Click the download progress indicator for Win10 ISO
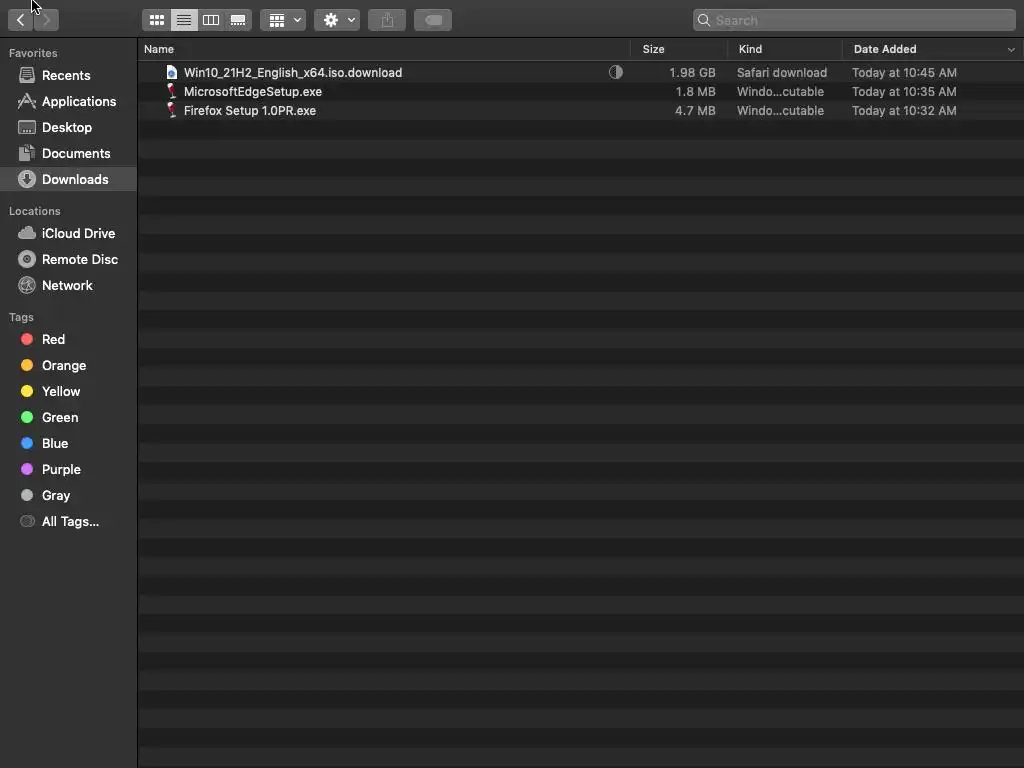The width and height of the screenshot is (1024, 768). [616, 72]
